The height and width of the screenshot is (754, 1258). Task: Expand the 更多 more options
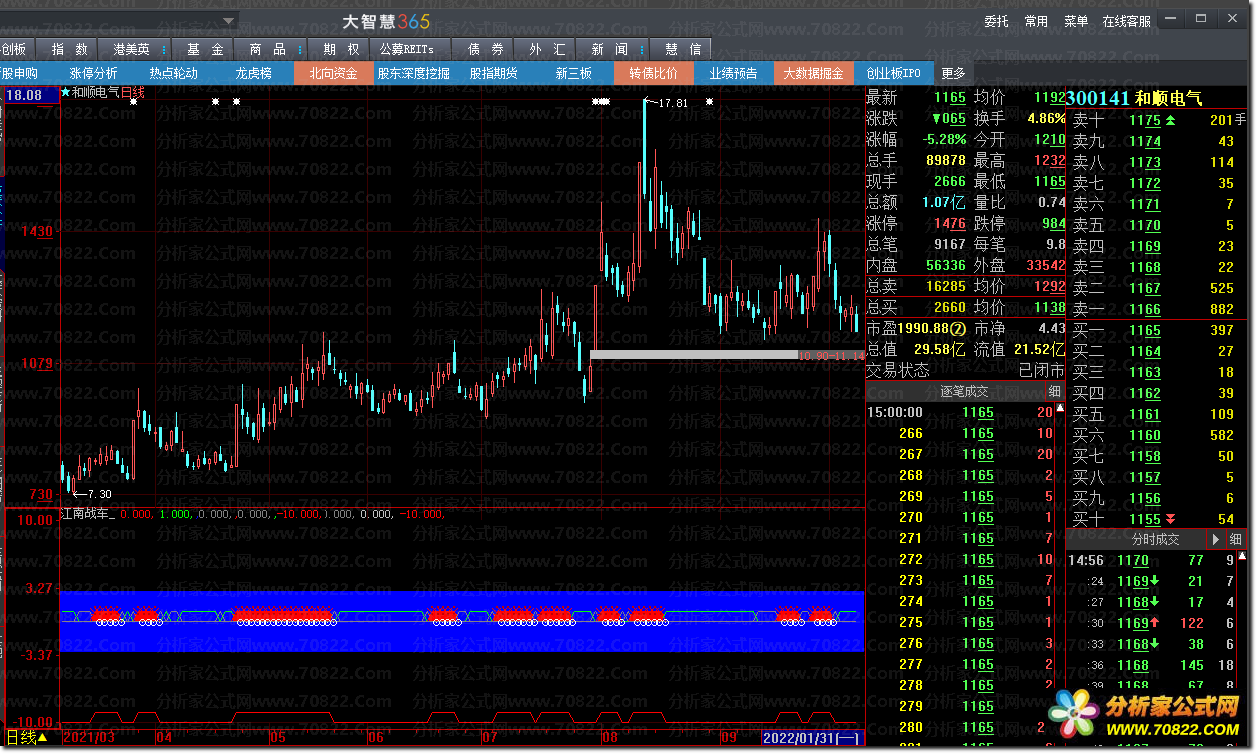(x=953, y=73)
